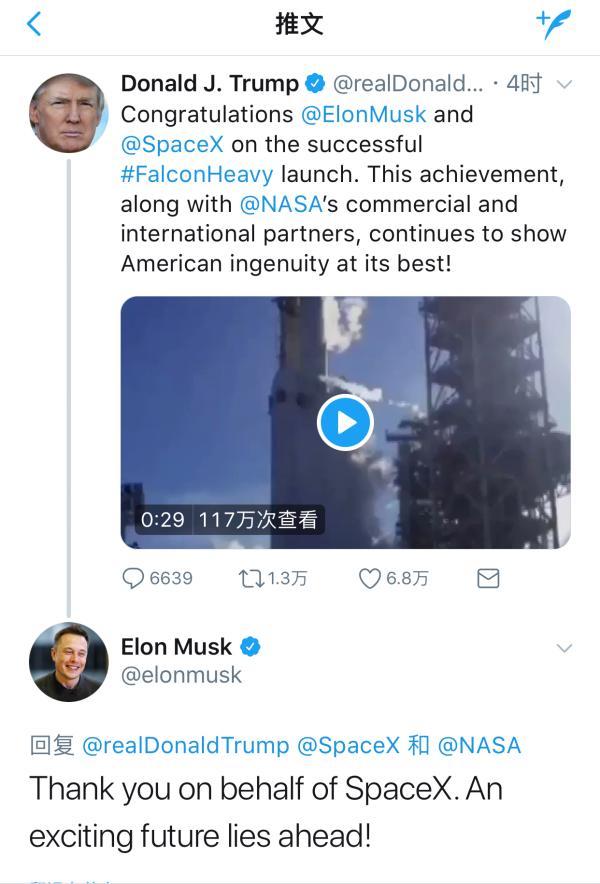Go back using the top-left arrow

[x=34, y=24]
